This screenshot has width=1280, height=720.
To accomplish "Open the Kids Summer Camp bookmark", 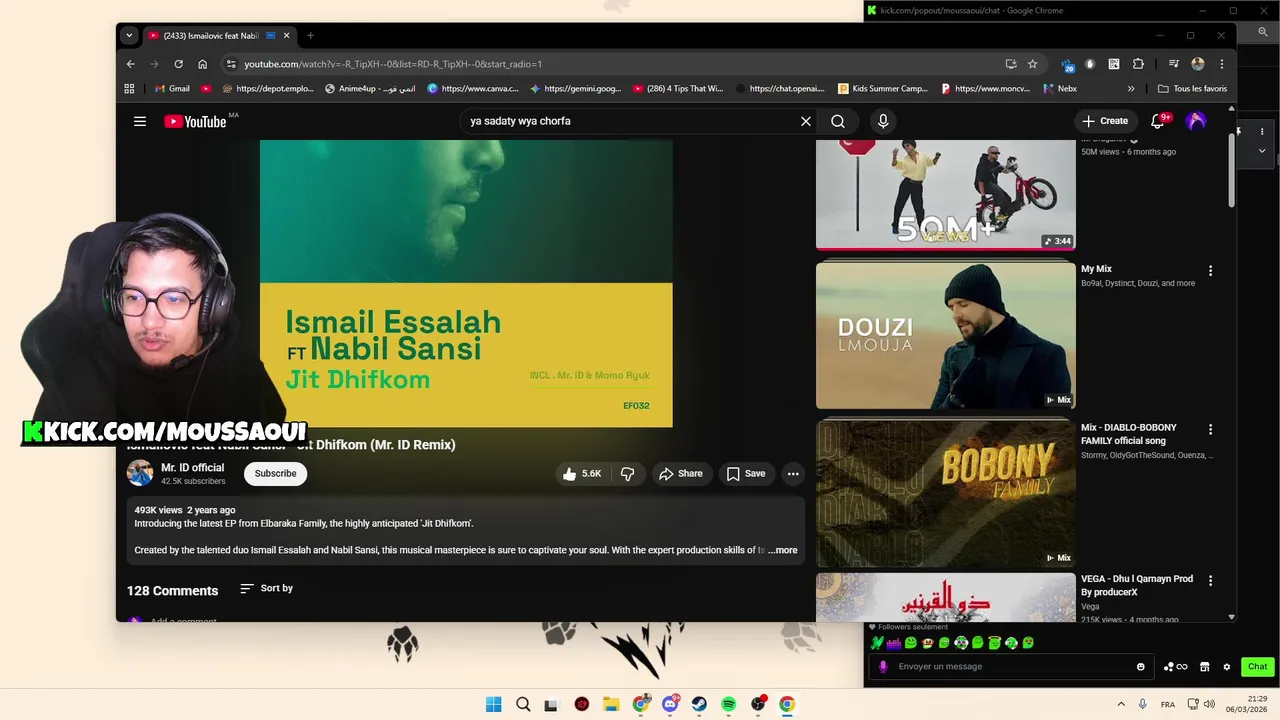I will click(x=883, y=89).
